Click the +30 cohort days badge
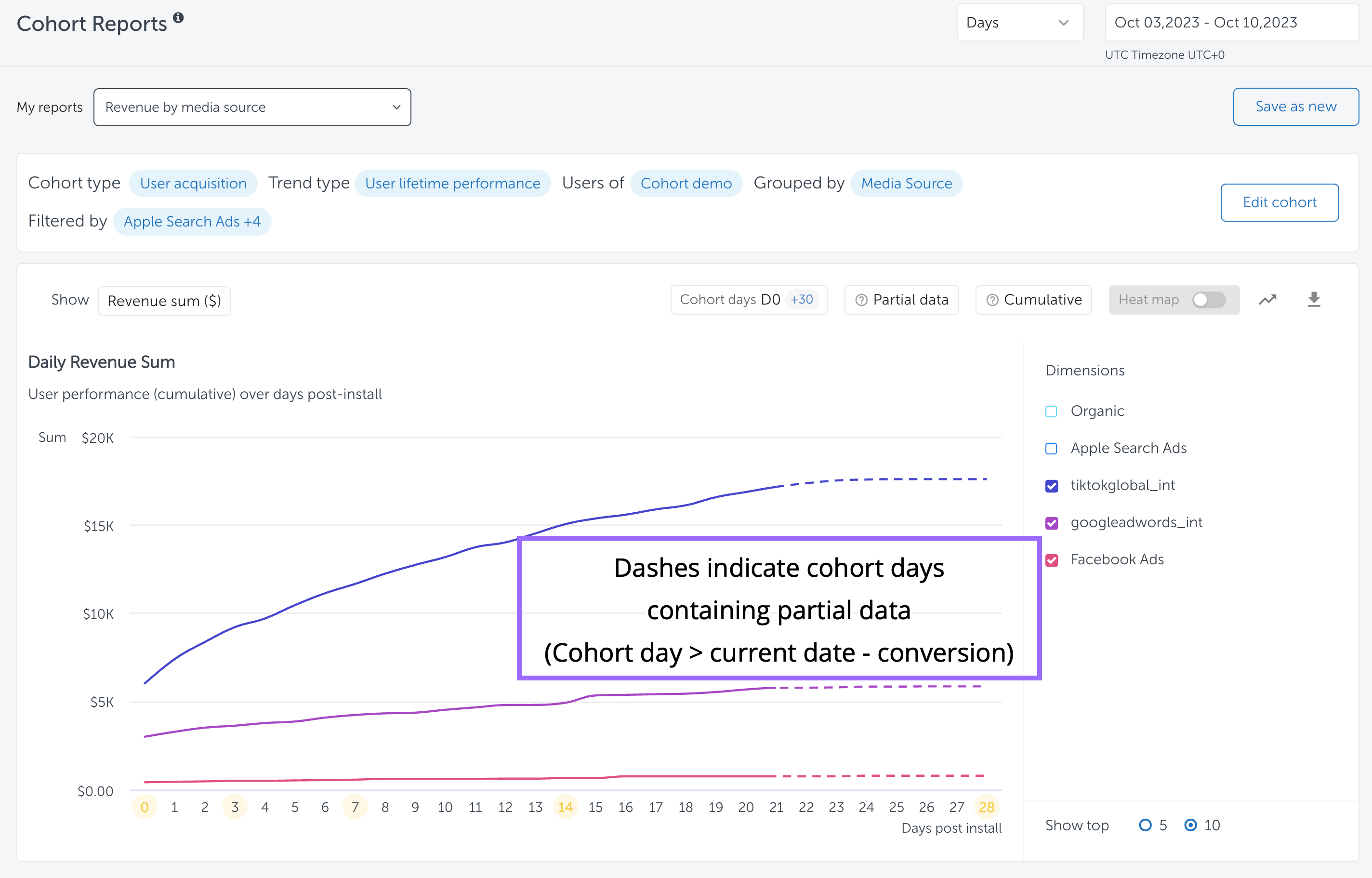This screenshot has height=878, width=1372. (x=802, y=300)
